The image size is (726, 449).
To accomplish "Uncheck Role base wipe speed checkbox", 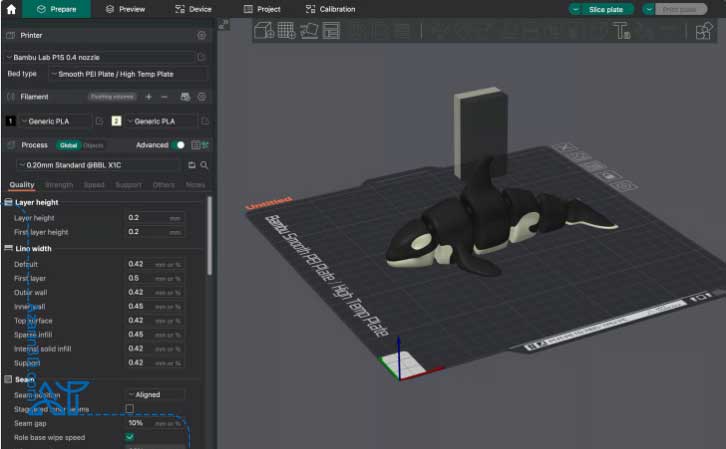I will [130, 437].
